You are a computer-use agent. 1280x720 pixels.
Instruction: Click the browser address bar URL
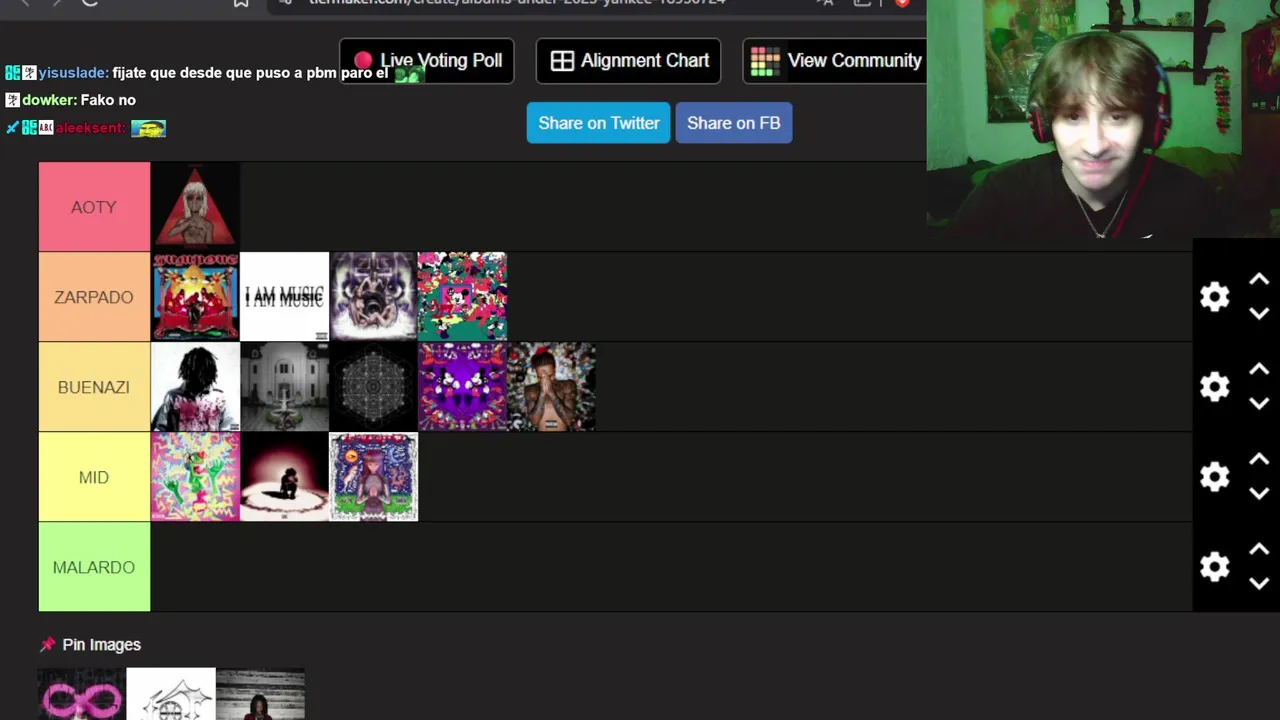click(517, 3)
